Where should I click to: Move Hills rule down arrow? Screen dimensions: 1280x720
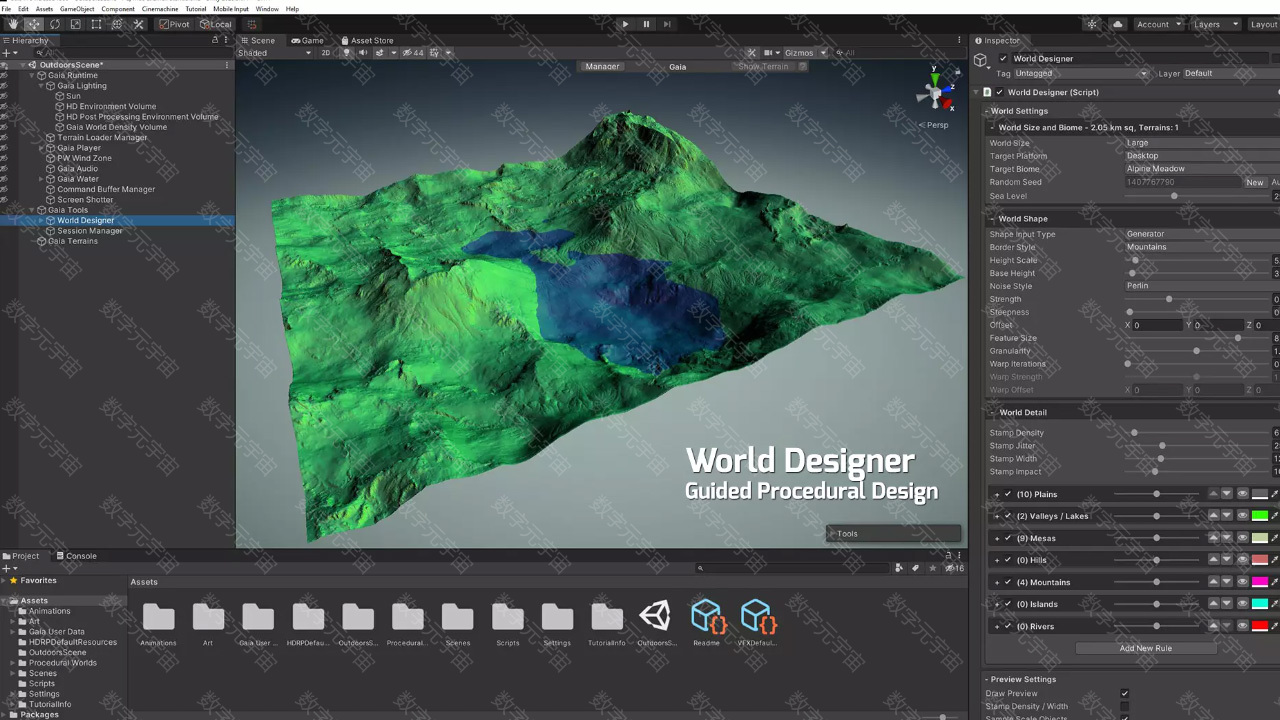(1227, 560)
